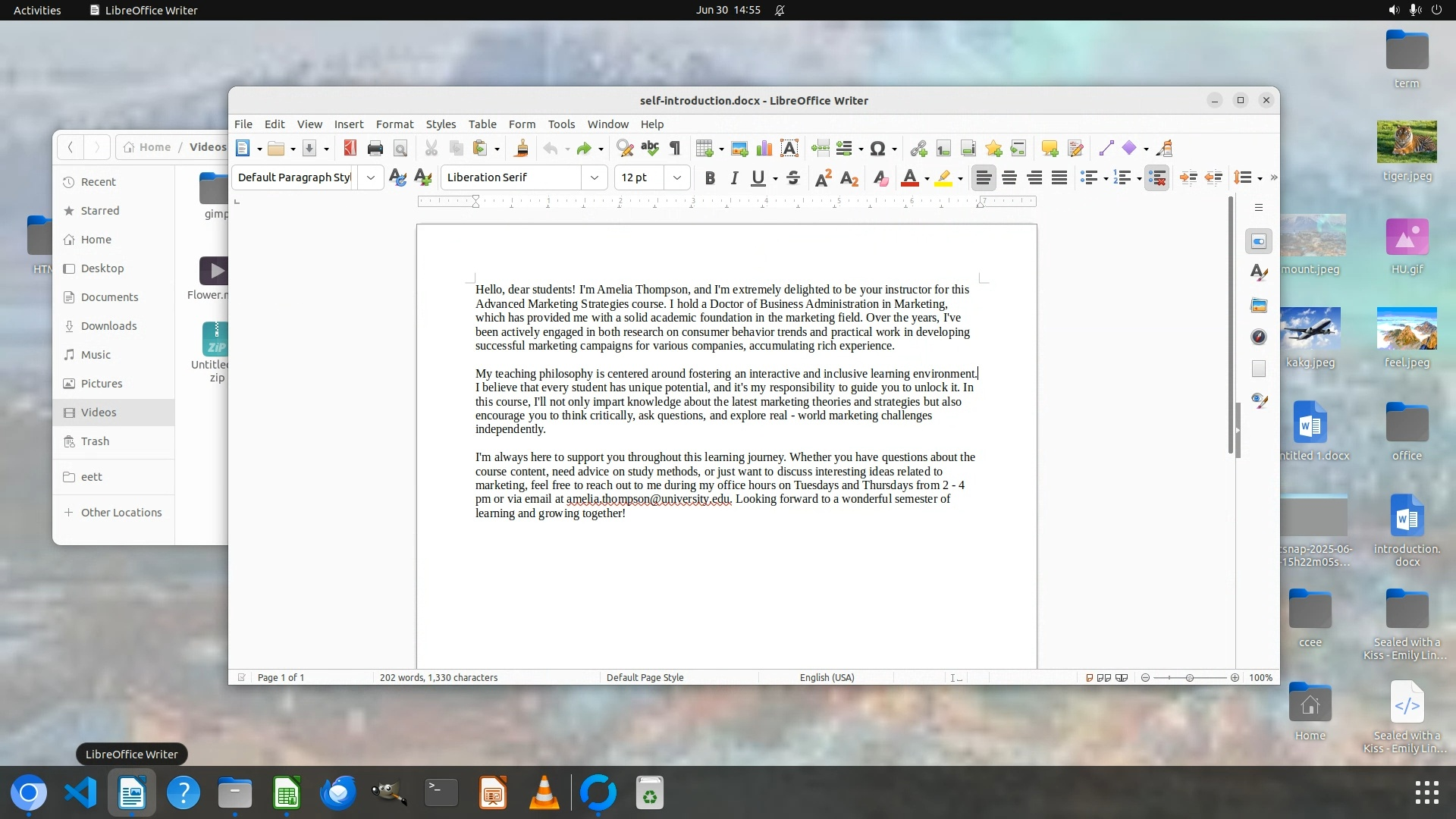Click the Print icon in toolbar

375,149
